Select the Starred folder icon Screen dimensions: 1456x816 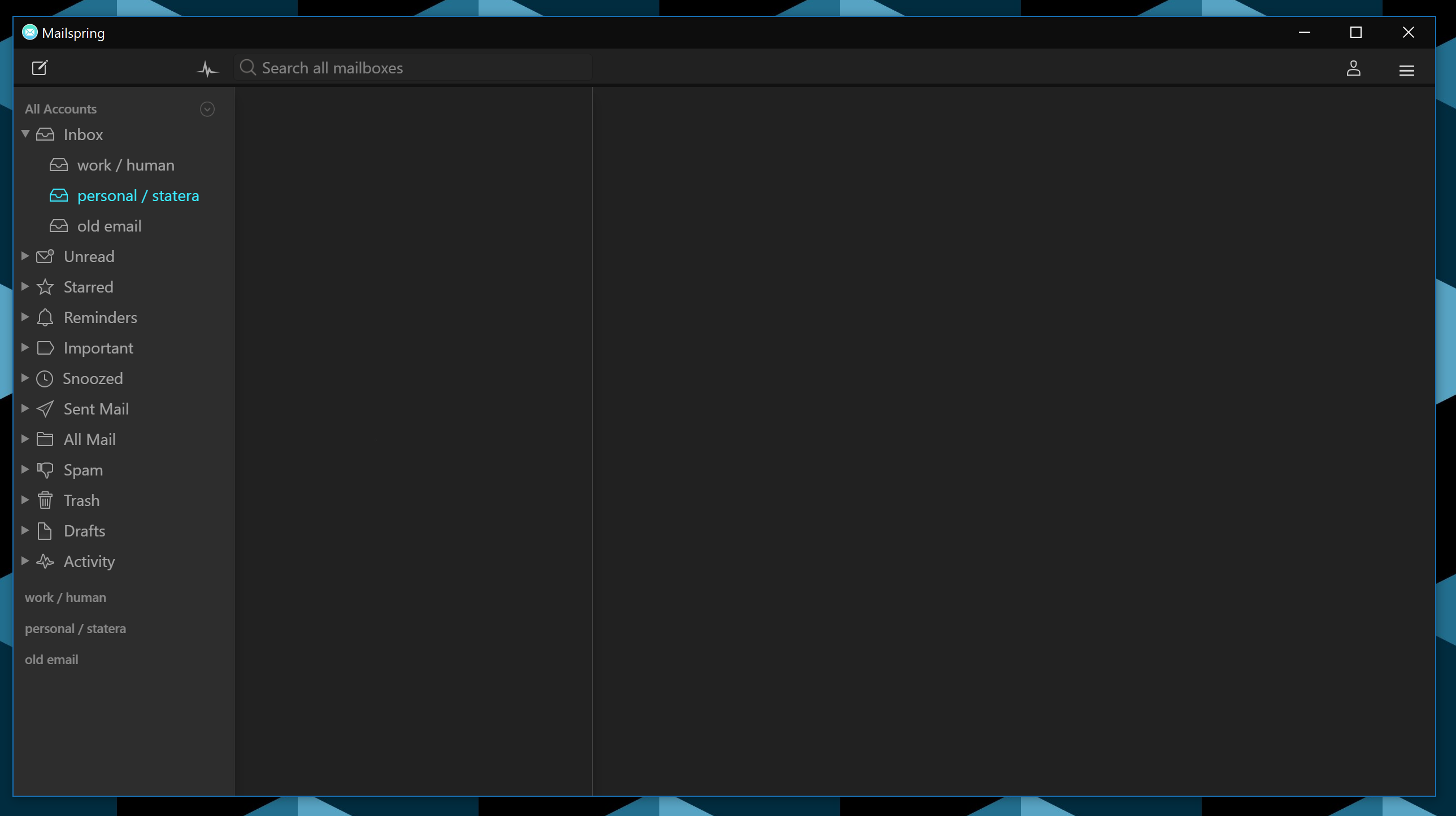point(45,287)
